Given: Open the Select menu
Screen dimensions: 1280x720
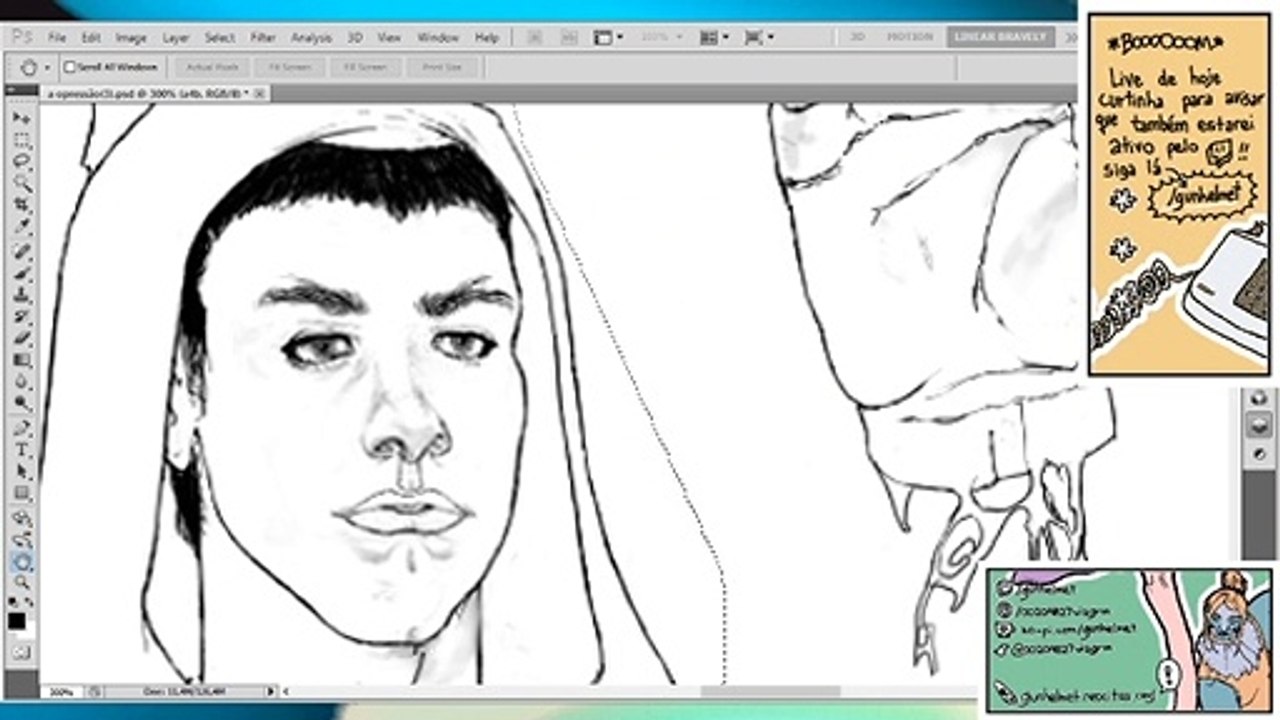Looking at the screenshot, I should [x=220, y=37].
